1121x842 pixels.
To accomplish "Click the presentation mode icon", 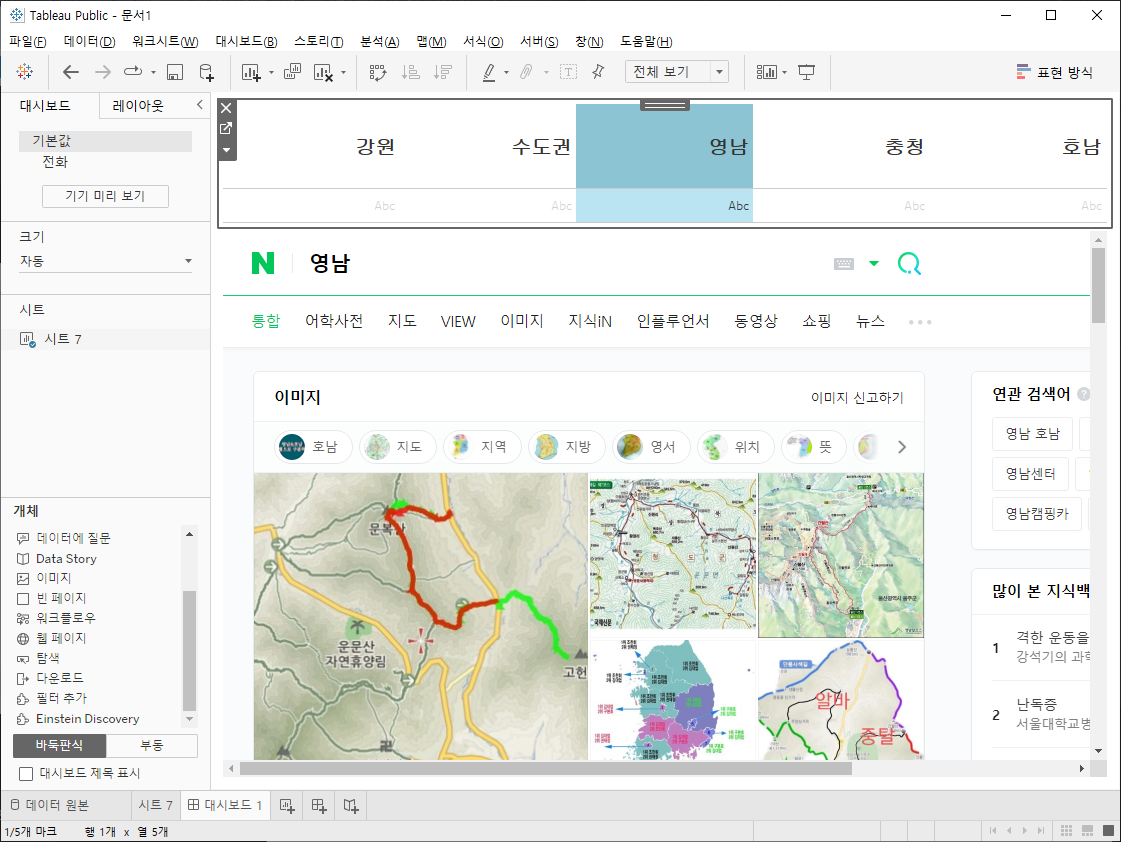I will tap(806, 71).
